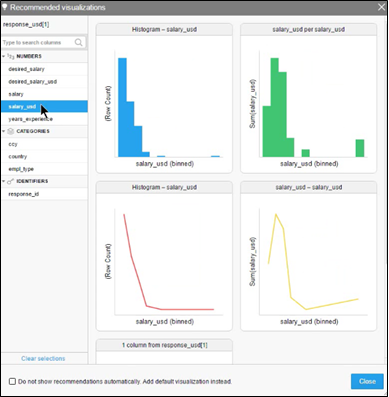Click the Close button
Viewport: 389px width, 397px height.
[x=367, y=381]
